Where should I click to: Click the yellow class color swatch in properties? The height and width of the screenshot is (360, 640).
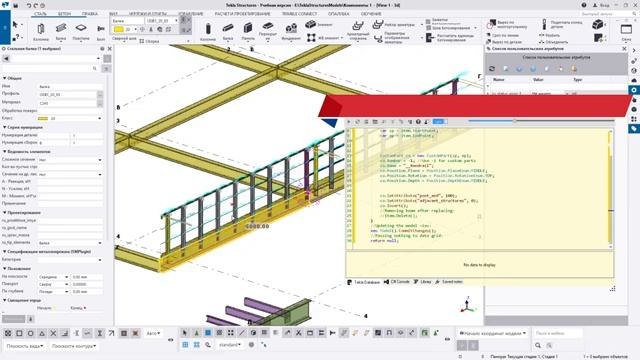coord(43,118)
